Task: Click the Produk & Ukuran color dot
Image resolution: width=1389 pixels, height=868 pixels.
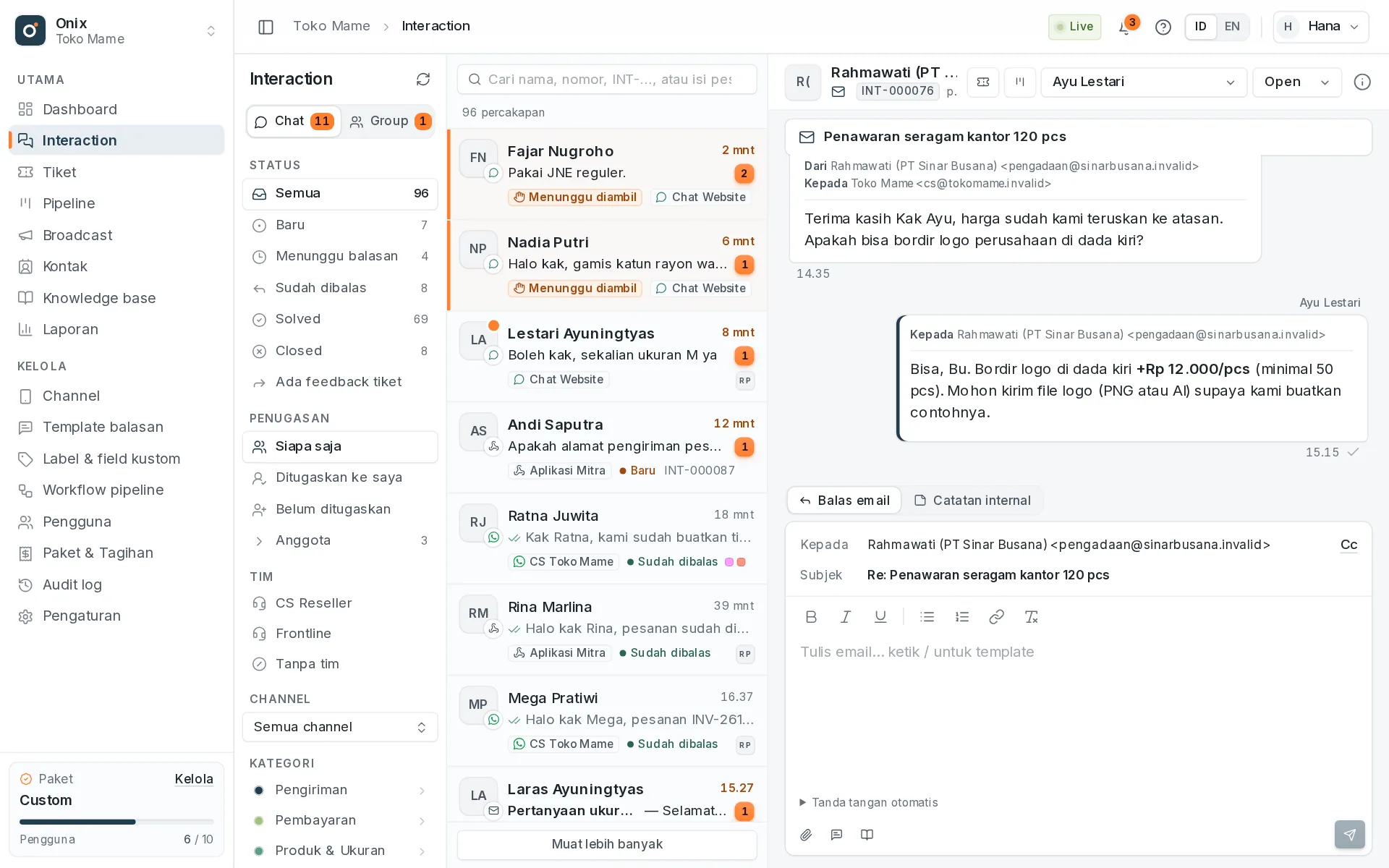Action: (259, 851)
